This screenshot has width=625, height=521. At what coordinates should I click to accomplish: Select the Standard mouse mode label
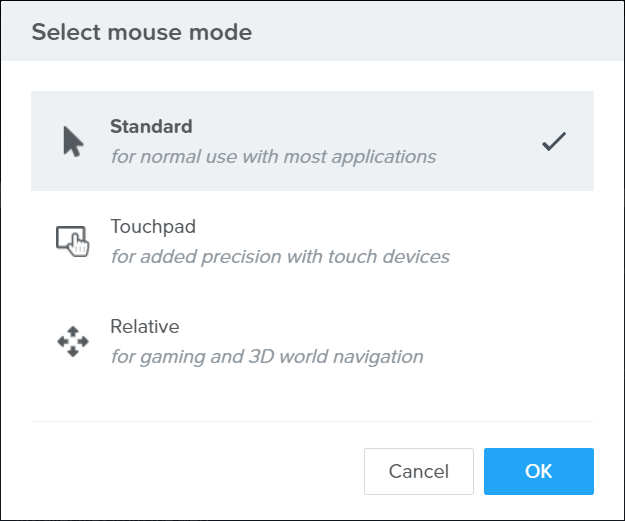click(151, 127)
